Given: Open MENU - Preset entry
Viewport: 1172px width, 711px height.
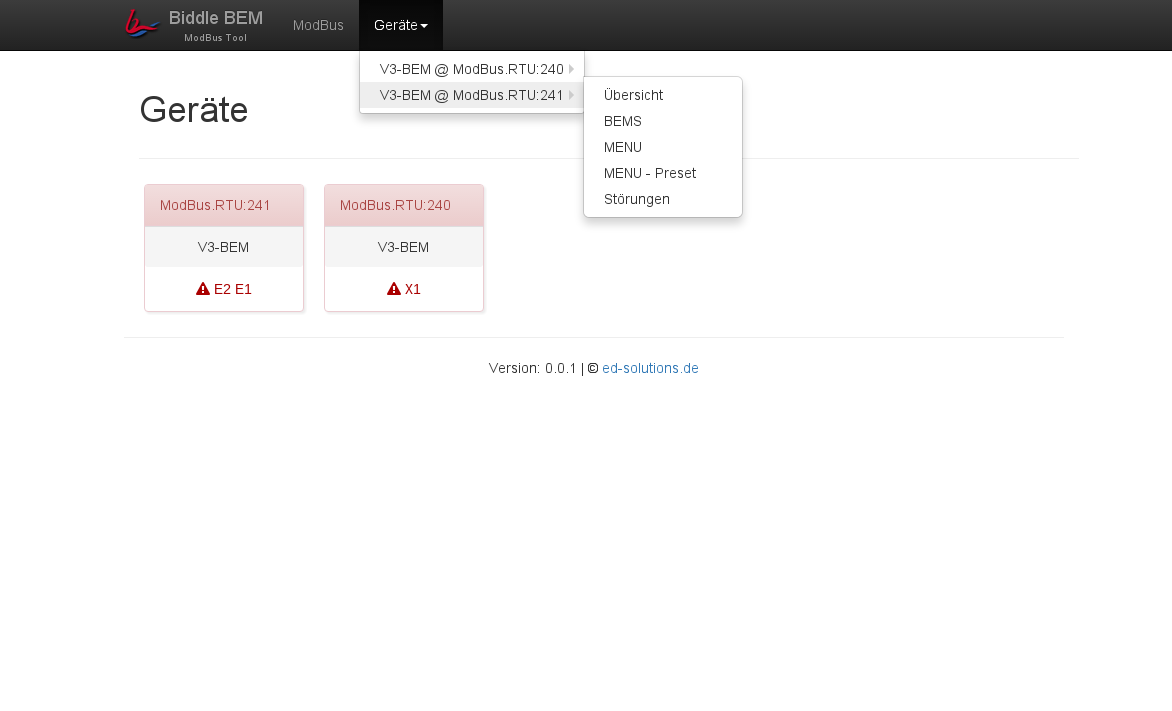Looking at the screenshot, I should (x=663, y=173).
